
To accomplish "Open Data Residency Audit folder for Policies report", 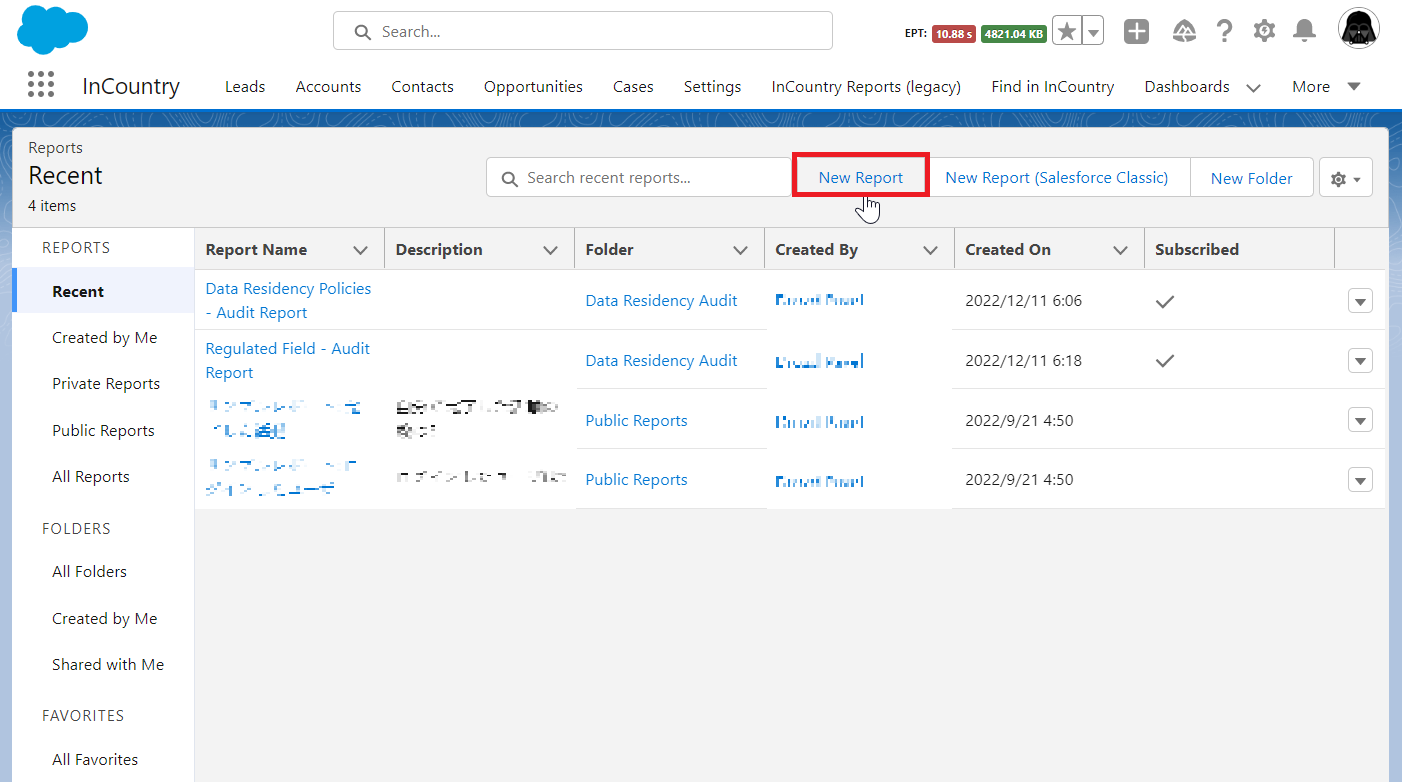I will tap(661, 301).
